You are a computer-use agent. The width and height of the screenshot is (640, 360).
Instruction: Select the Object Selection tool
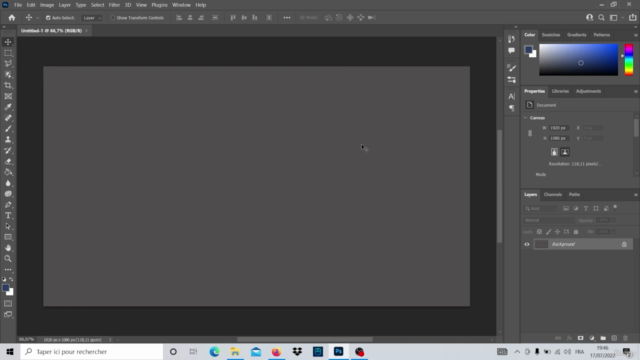coord(8,75)
